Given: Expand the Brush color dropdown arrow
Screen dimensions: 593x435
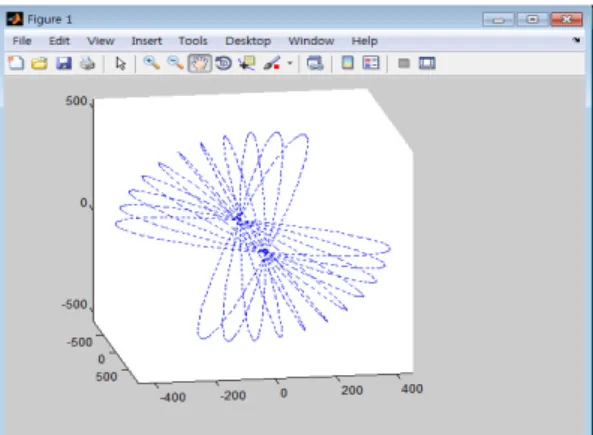Looking at the screenshot, I should tap(290, 63).
